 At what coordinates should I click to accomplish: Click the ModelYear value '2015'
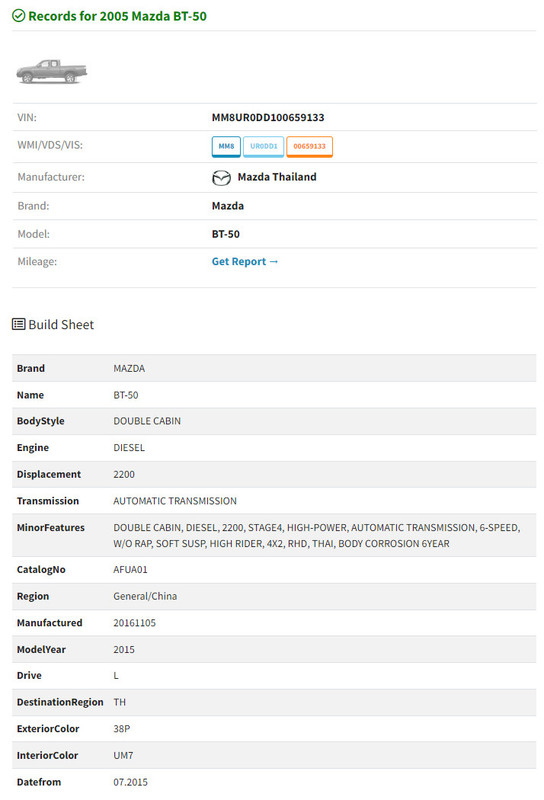(x=124, y=649)
